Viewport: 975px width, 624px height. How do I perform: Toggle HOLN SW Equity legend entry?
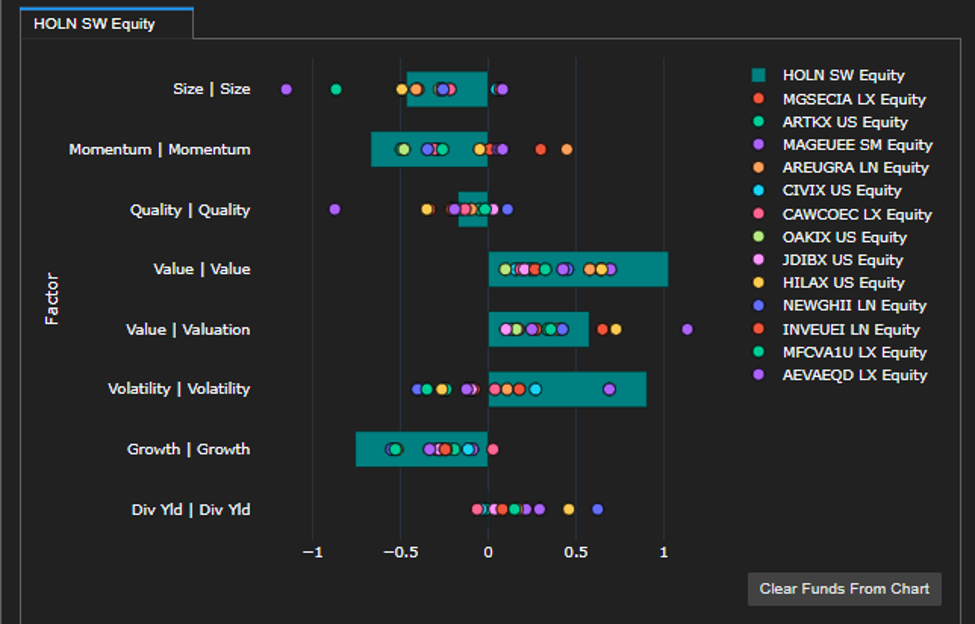tap(828, 75)
